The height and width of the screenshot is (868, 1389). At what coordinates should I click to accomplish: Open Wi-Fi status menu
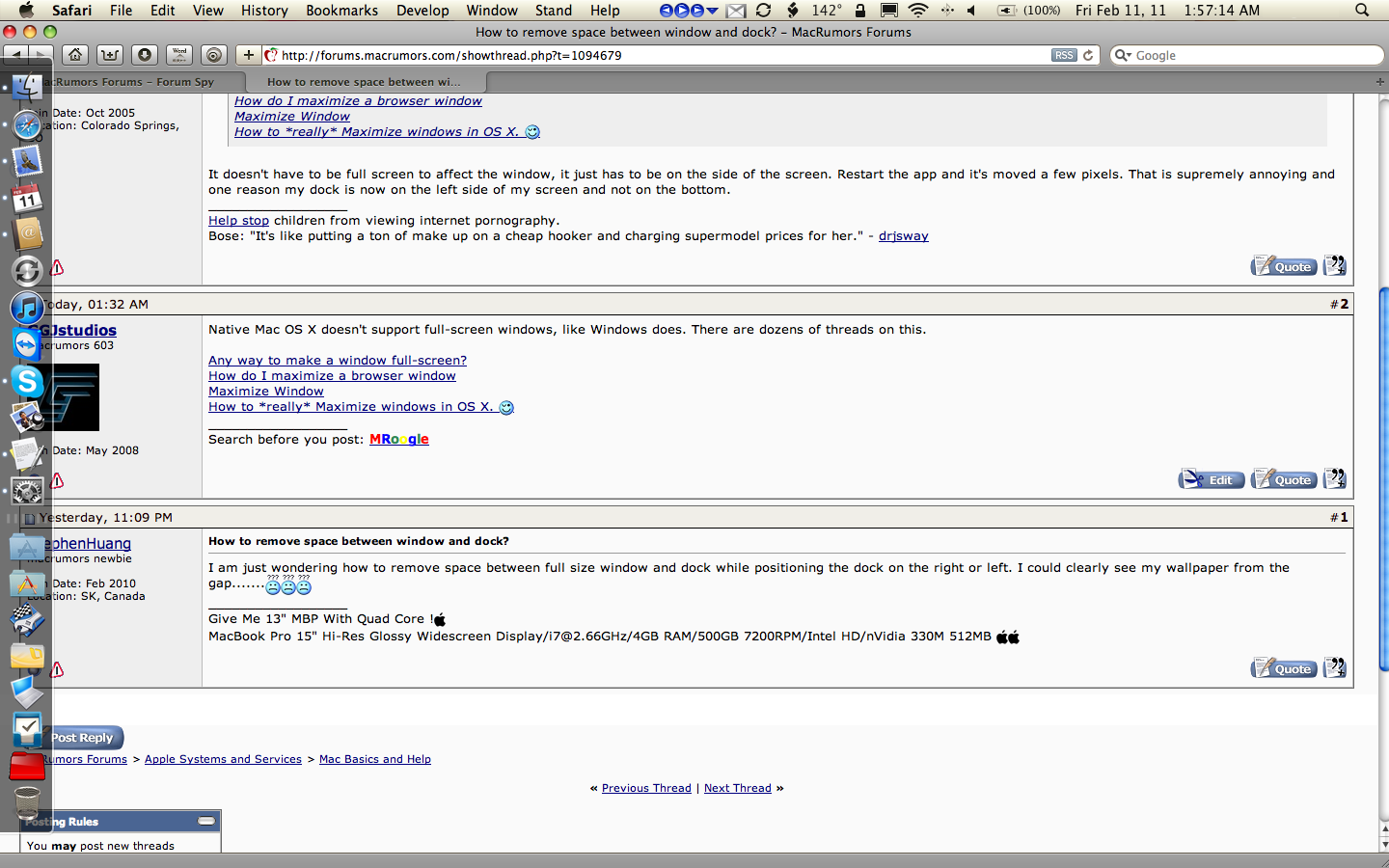[x=918, y=11]
